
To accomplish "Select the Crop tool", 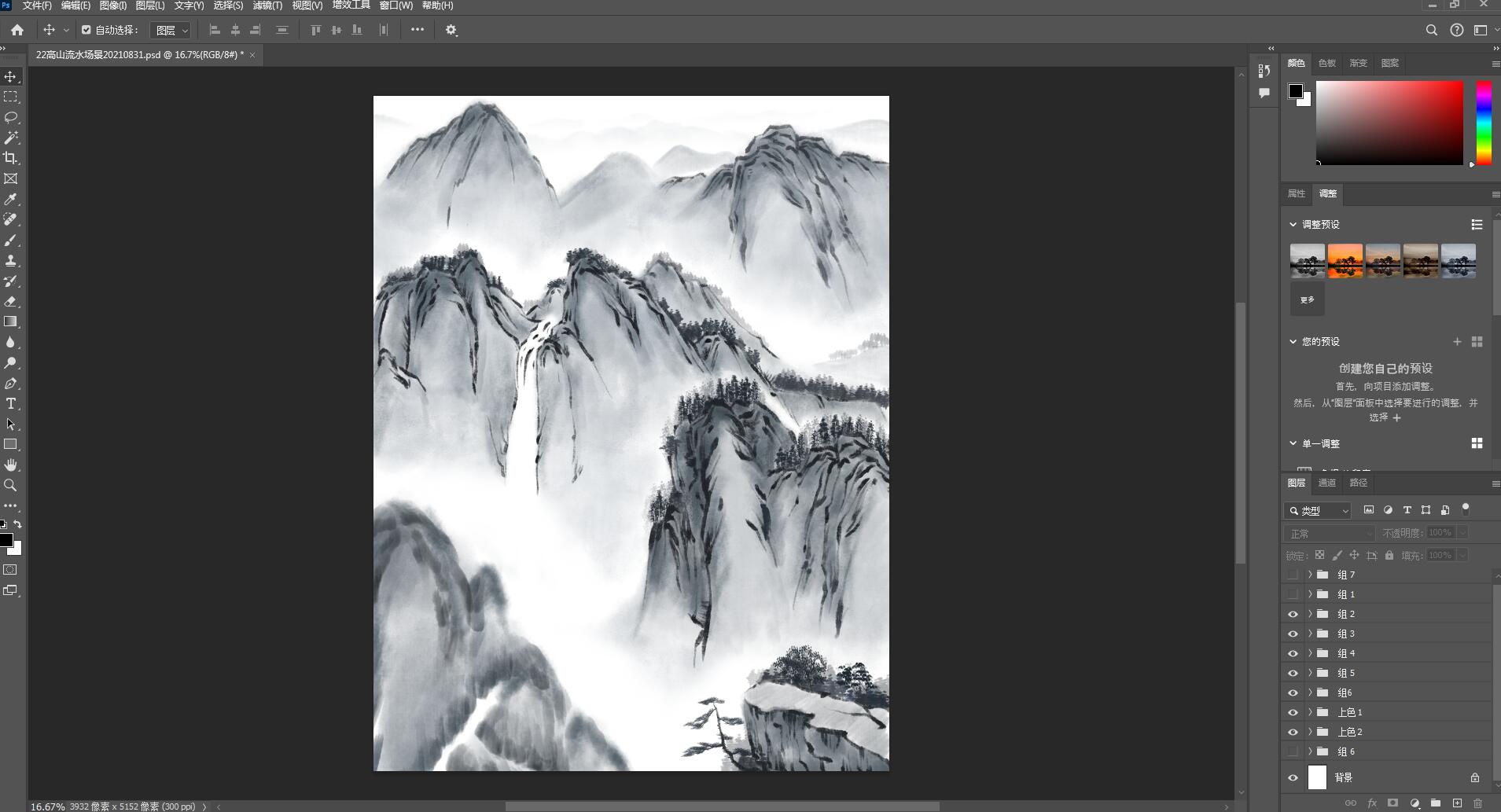I will (10, 158).
